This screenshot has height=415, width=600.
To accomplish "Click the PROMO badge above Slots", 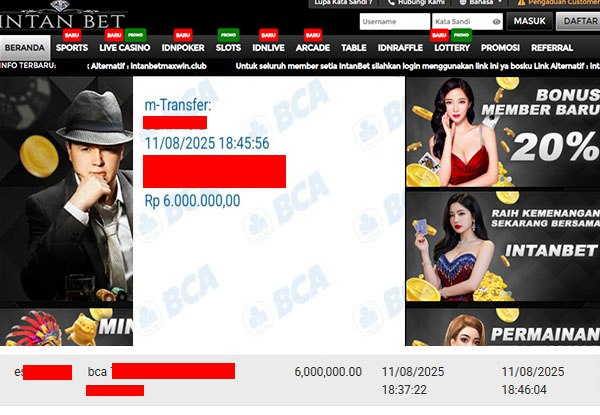I will point(228,35).
